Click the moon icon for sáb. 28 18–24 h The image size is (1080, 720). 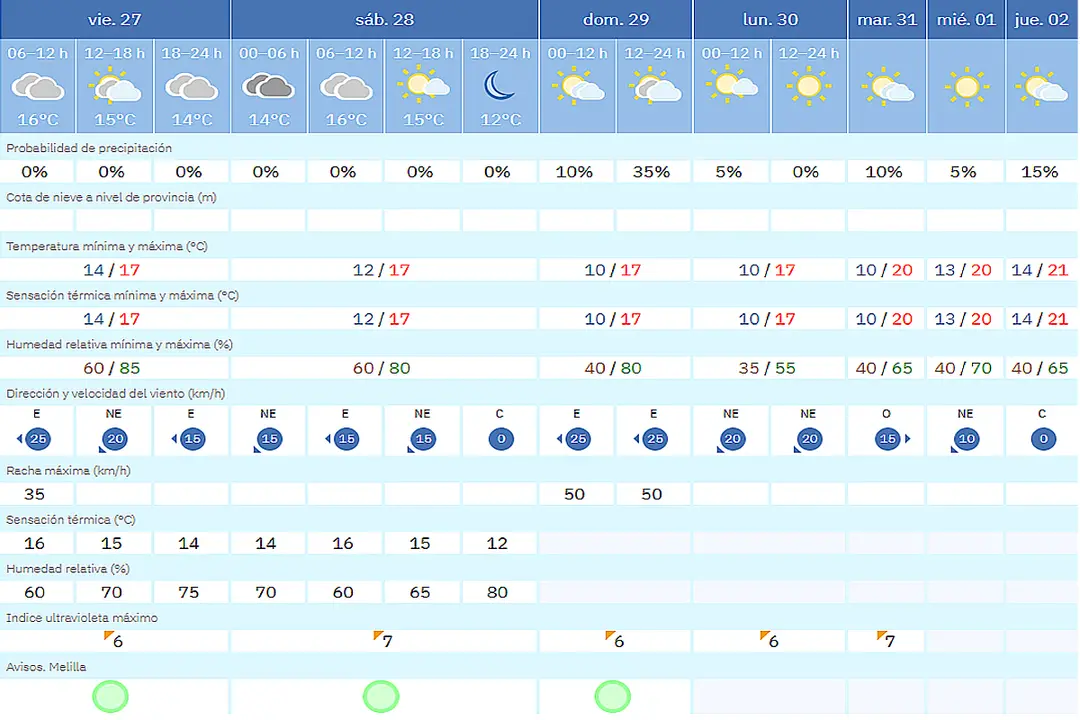[x=499, y=86]
